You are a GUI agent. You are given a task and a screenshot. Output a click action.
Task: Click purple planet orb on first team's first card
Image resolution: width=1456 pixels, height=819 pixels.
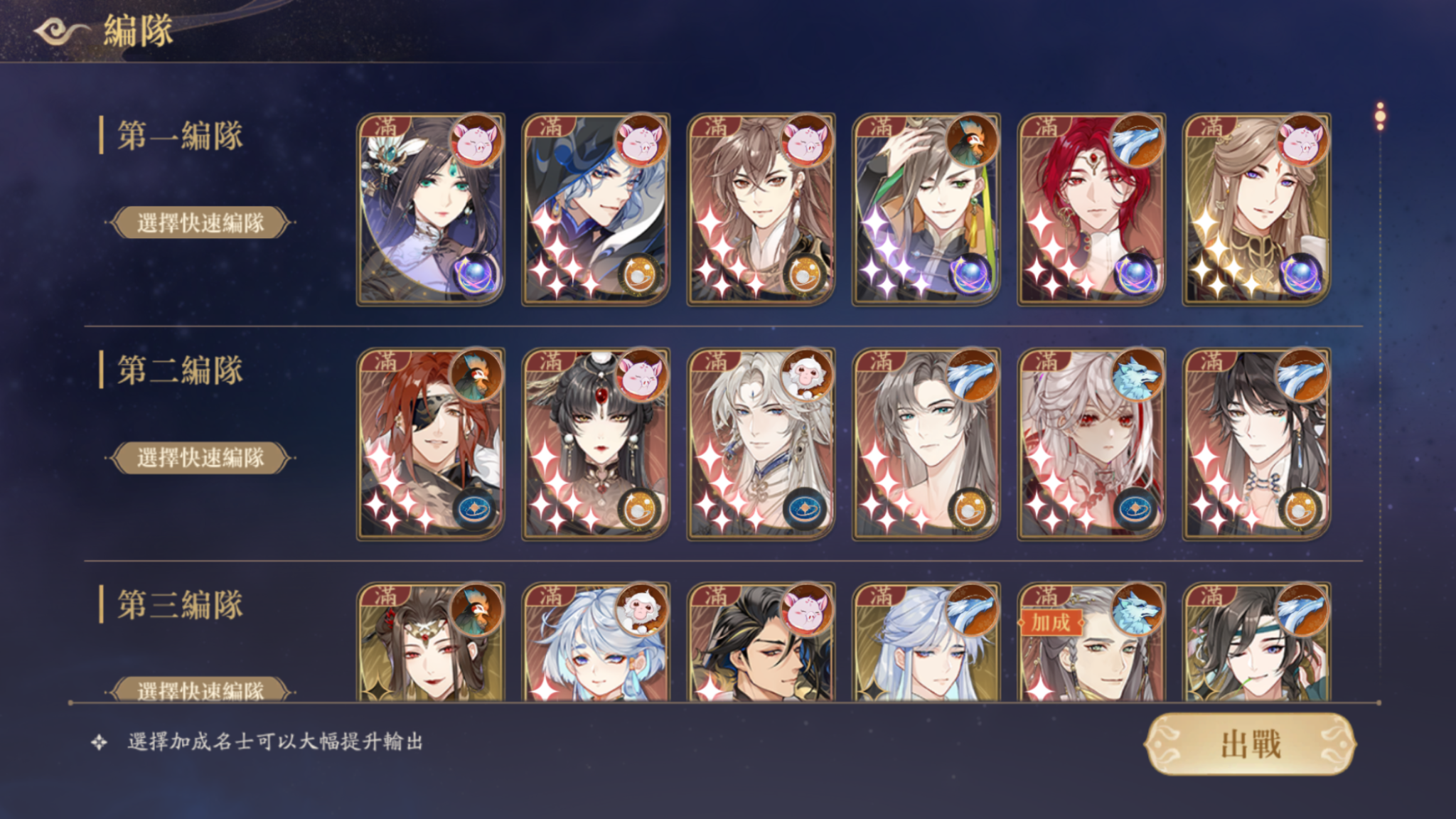(x=476, y=274)
